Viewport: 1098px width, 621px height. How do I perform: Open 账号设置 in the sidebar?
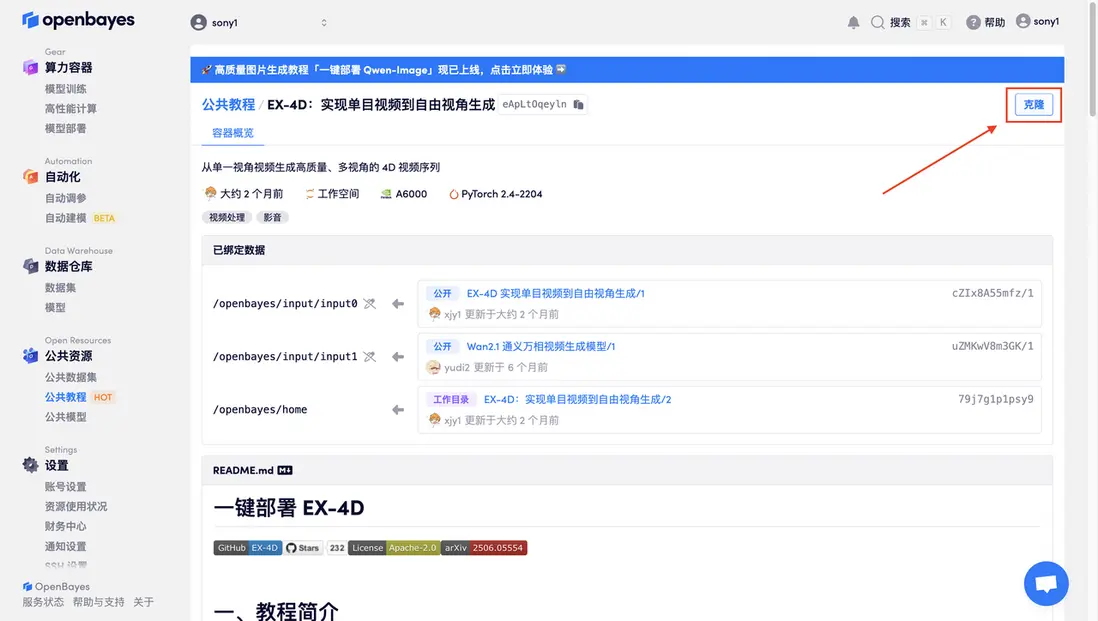pos(65,487)
